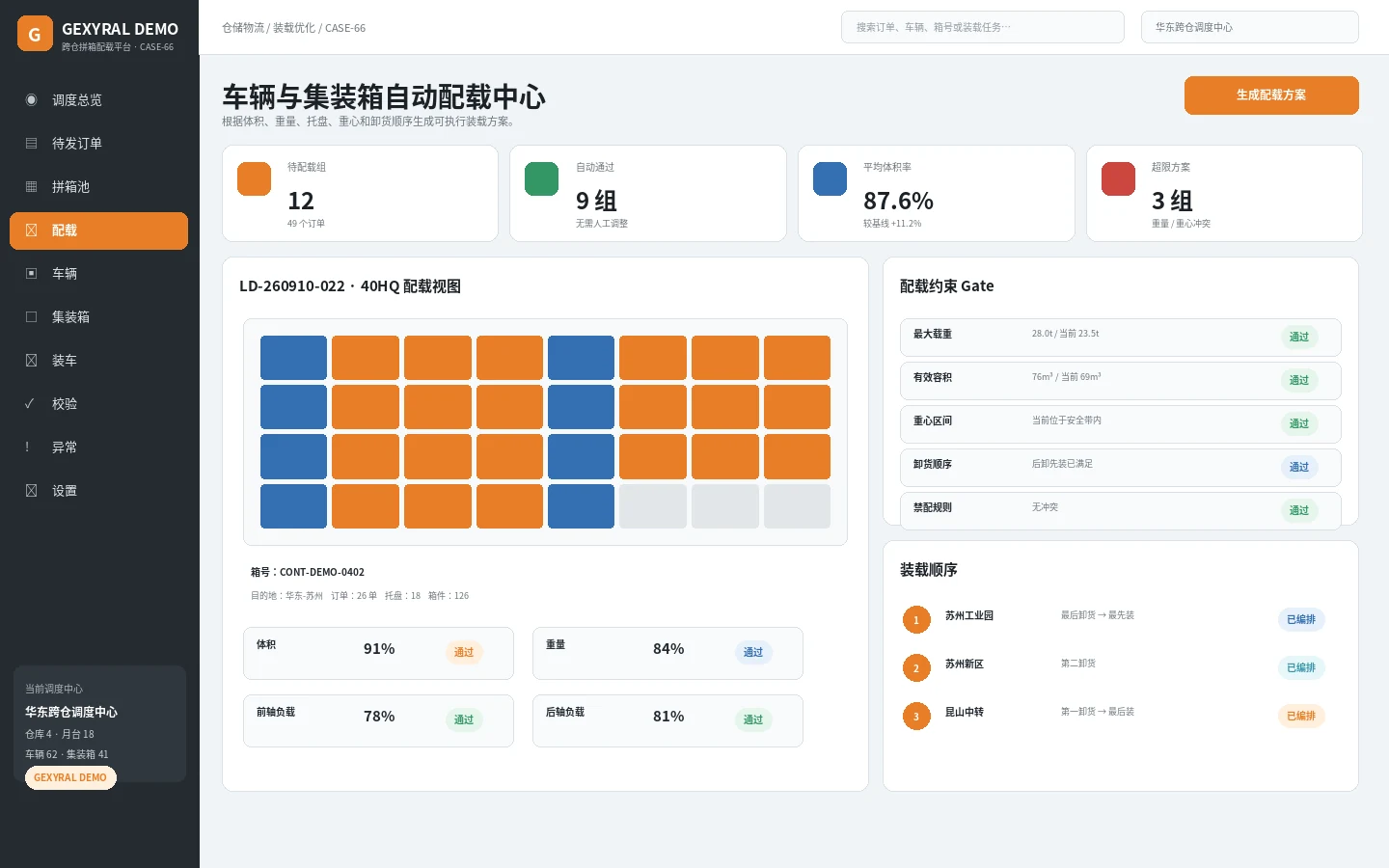Click the step 2 circle for 苏州新区
Screen dimensions: 1389x868
[916, 668]
